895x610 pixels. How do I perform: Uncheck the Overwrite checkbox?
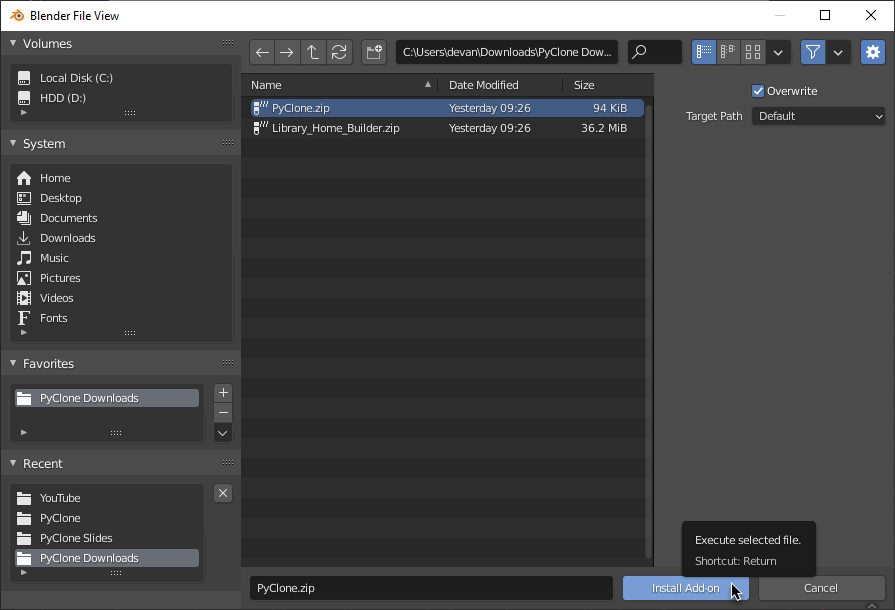click(758, 91)
